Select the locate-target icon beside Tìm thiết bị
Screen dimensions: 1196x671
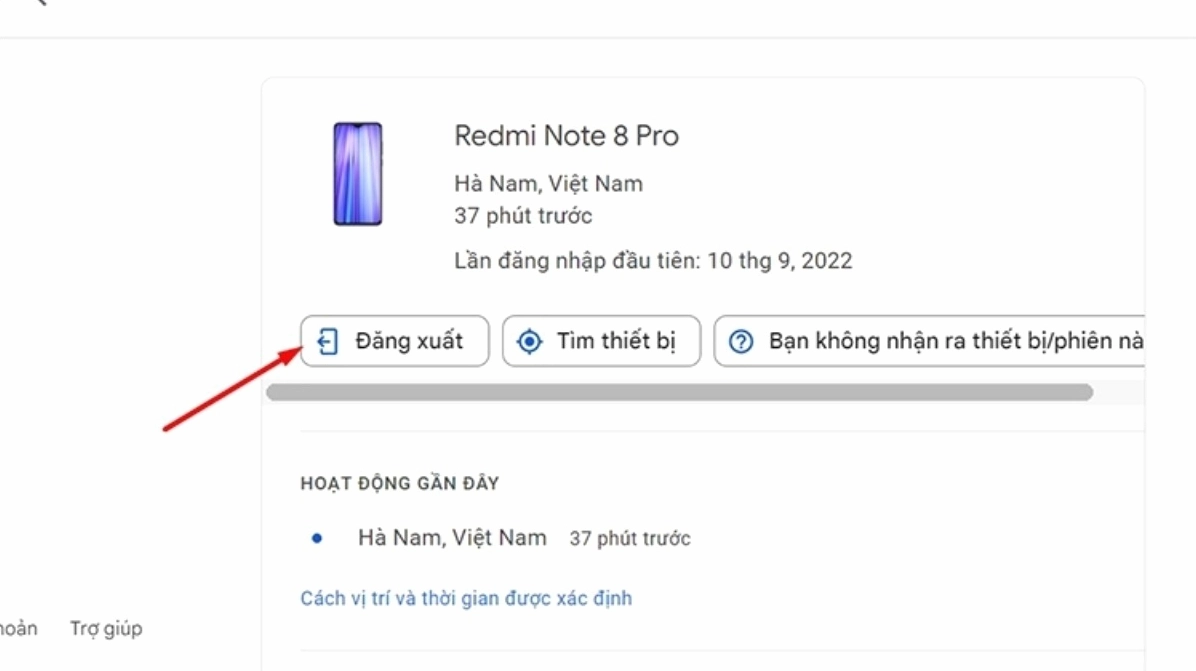(x=529, y=341)
